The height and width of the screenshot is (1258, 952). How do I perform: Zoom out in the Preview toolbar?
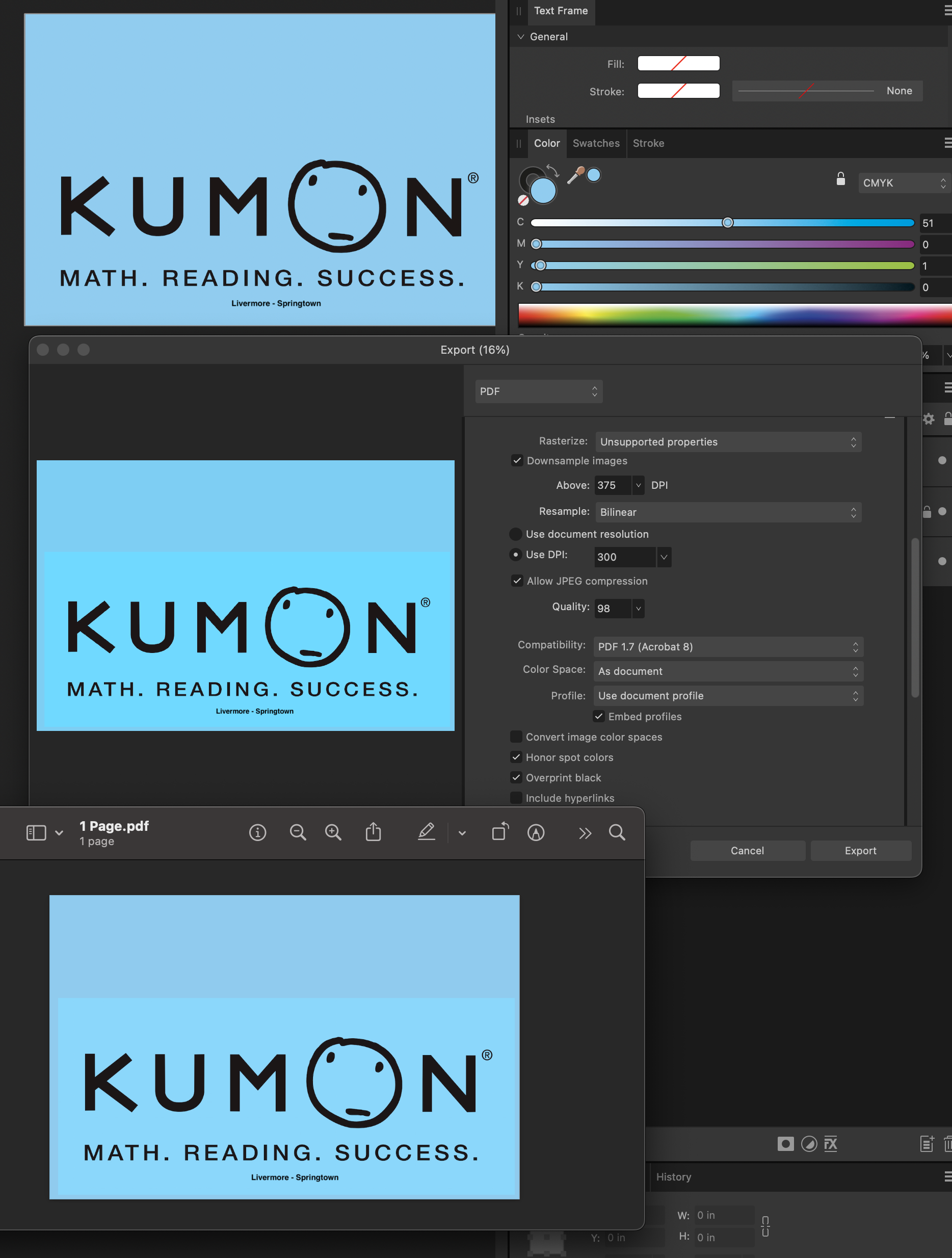pos(298,832)
